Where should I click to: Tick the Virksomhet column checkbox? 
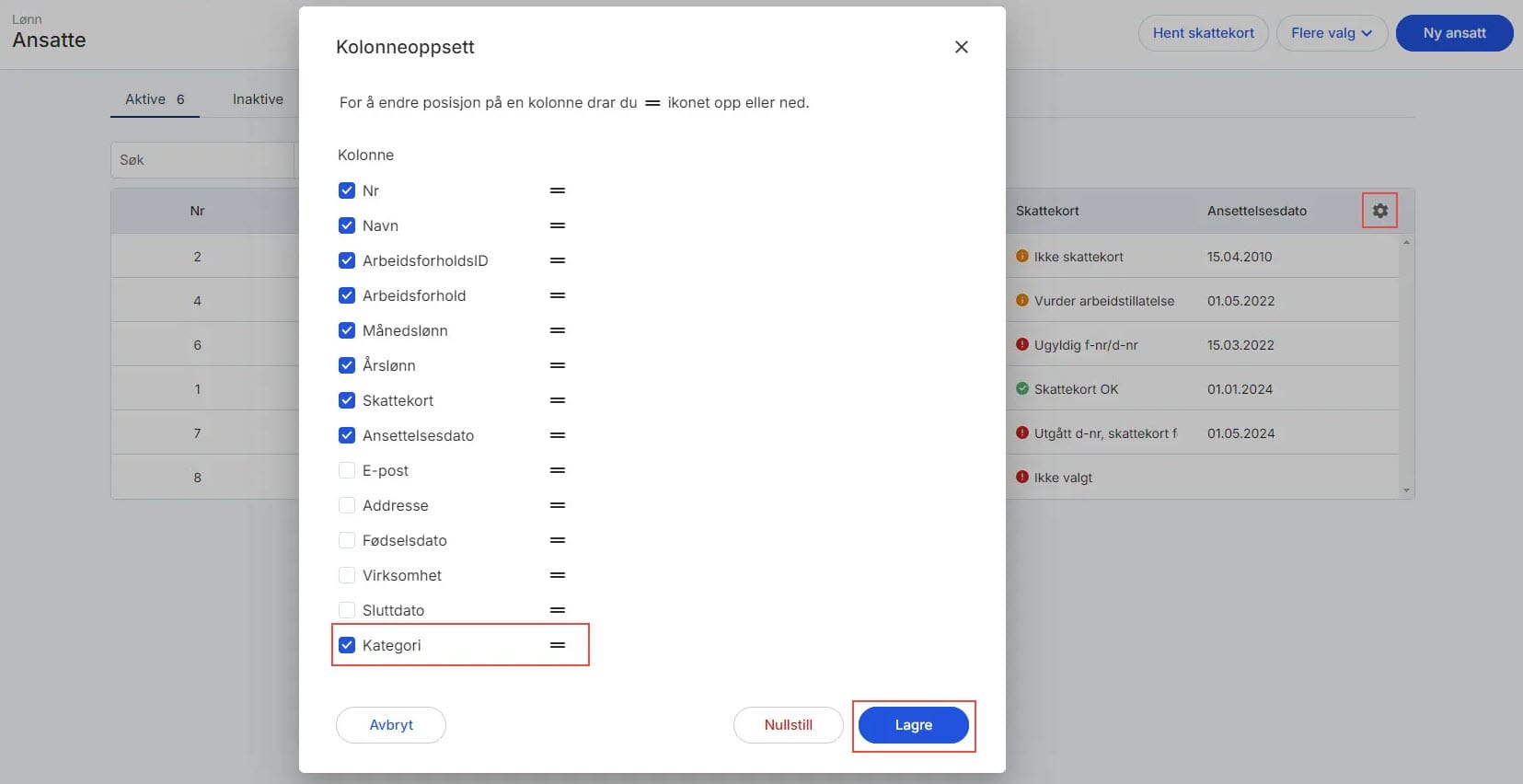coord(347,575)
